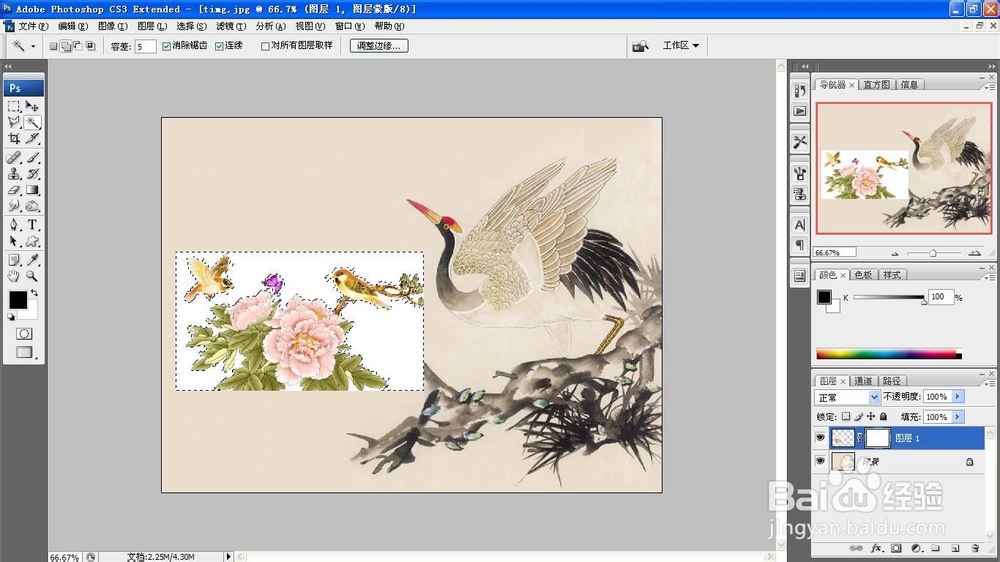Select the History Brush tool
This screenshot has height=562, width=1000.
[33, 174]
